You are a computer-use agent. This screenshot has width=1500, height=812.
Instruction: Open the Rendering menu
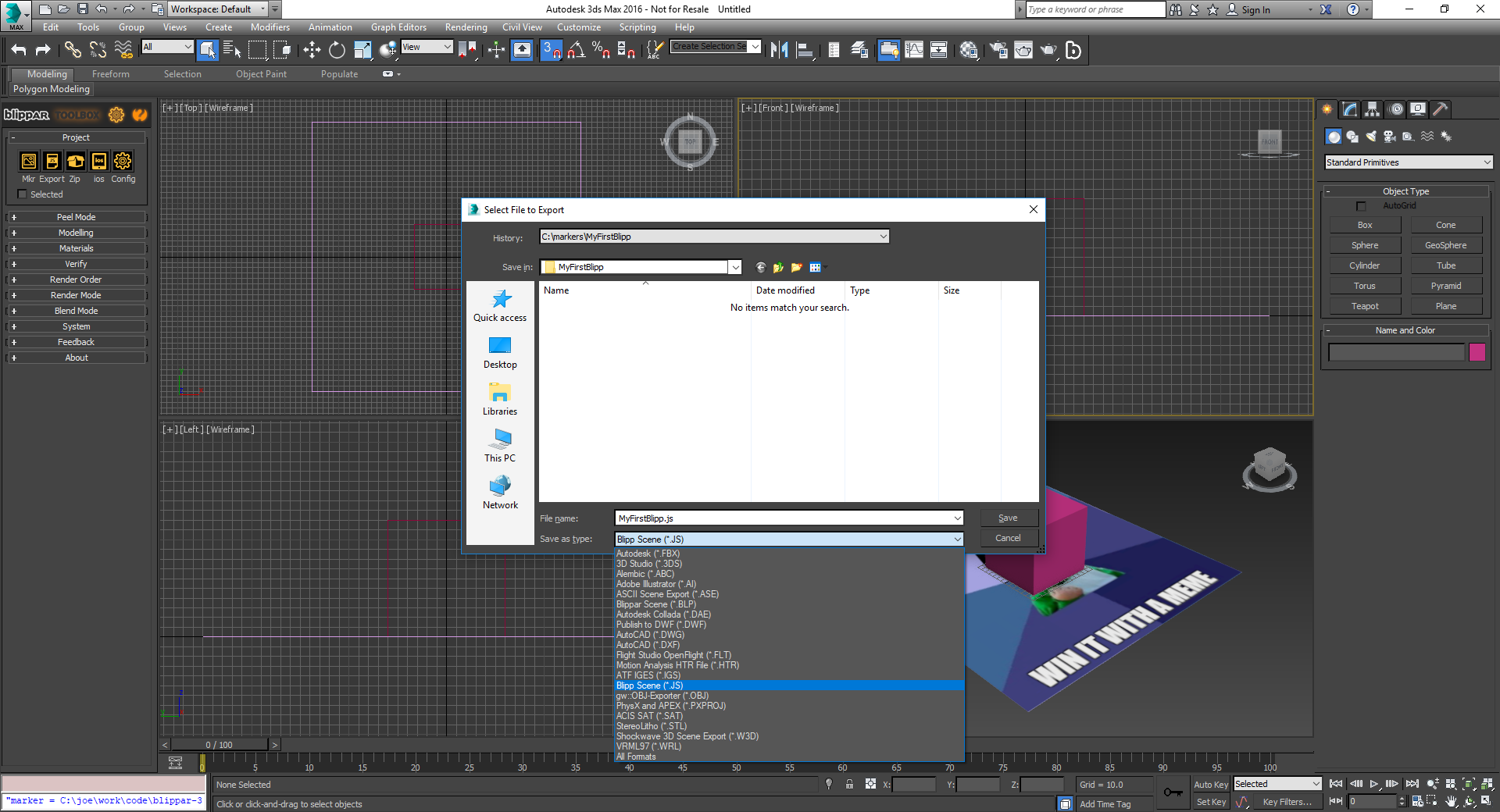(466, 27)
